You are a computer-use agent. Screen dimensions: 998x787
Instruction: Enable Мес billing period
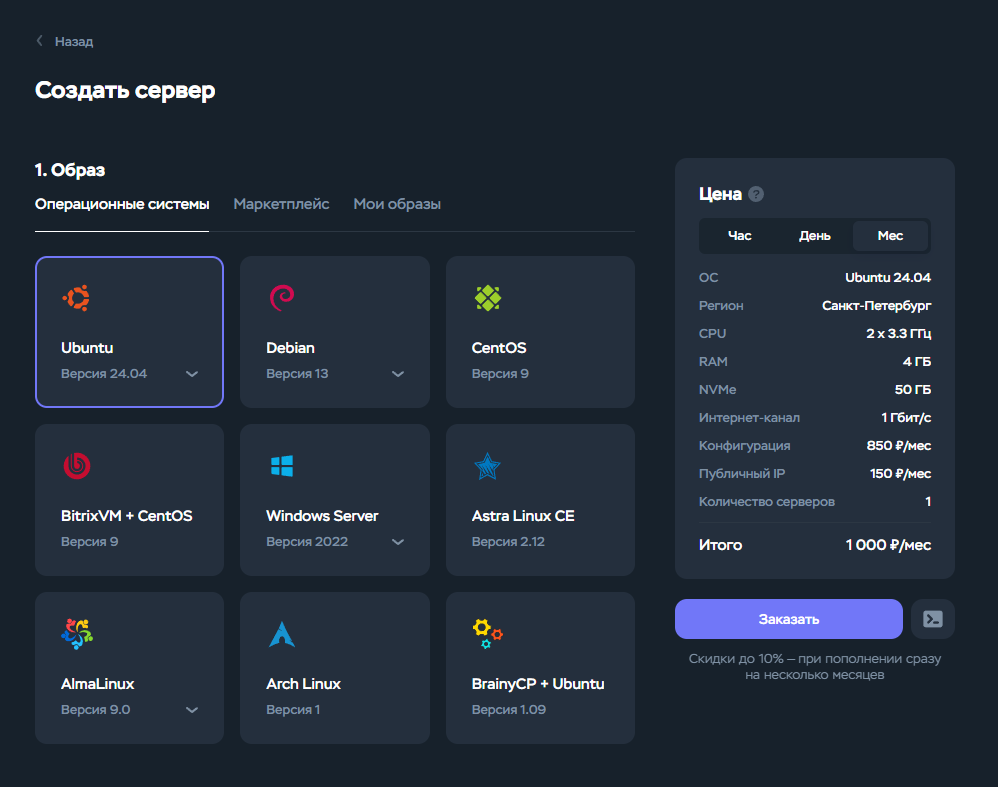(890, 235)
